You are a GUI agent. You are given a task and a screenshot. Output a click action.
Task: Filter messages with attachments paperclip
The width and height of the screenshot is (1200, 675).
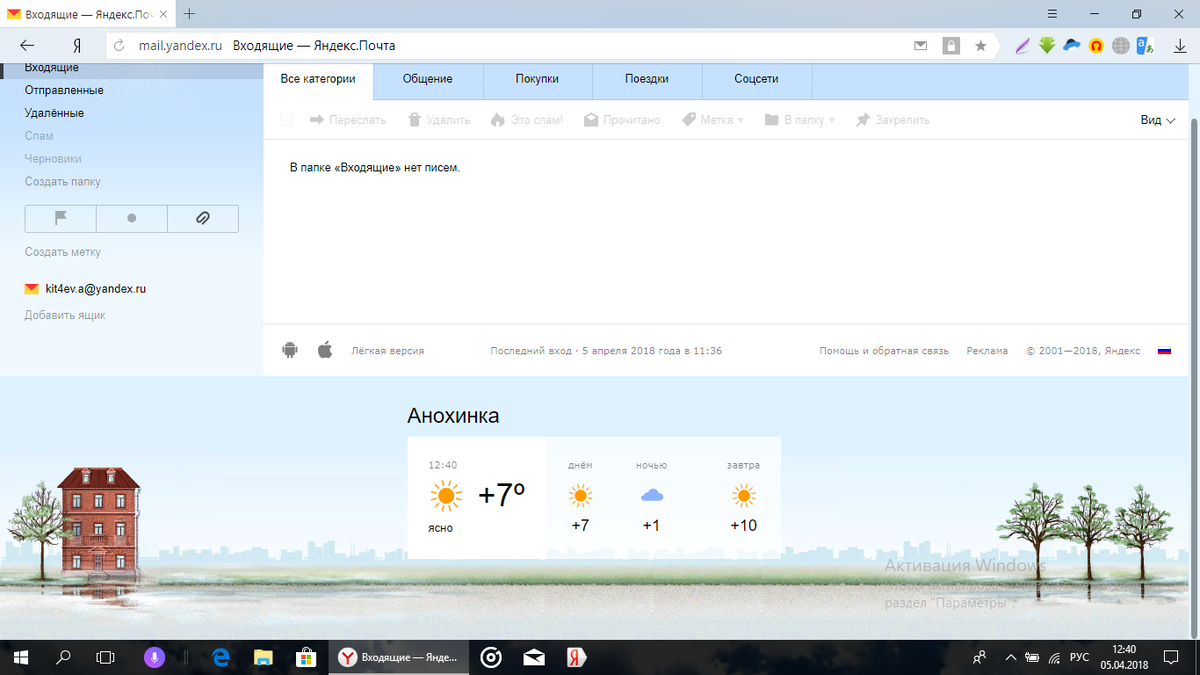pos(203,218)
